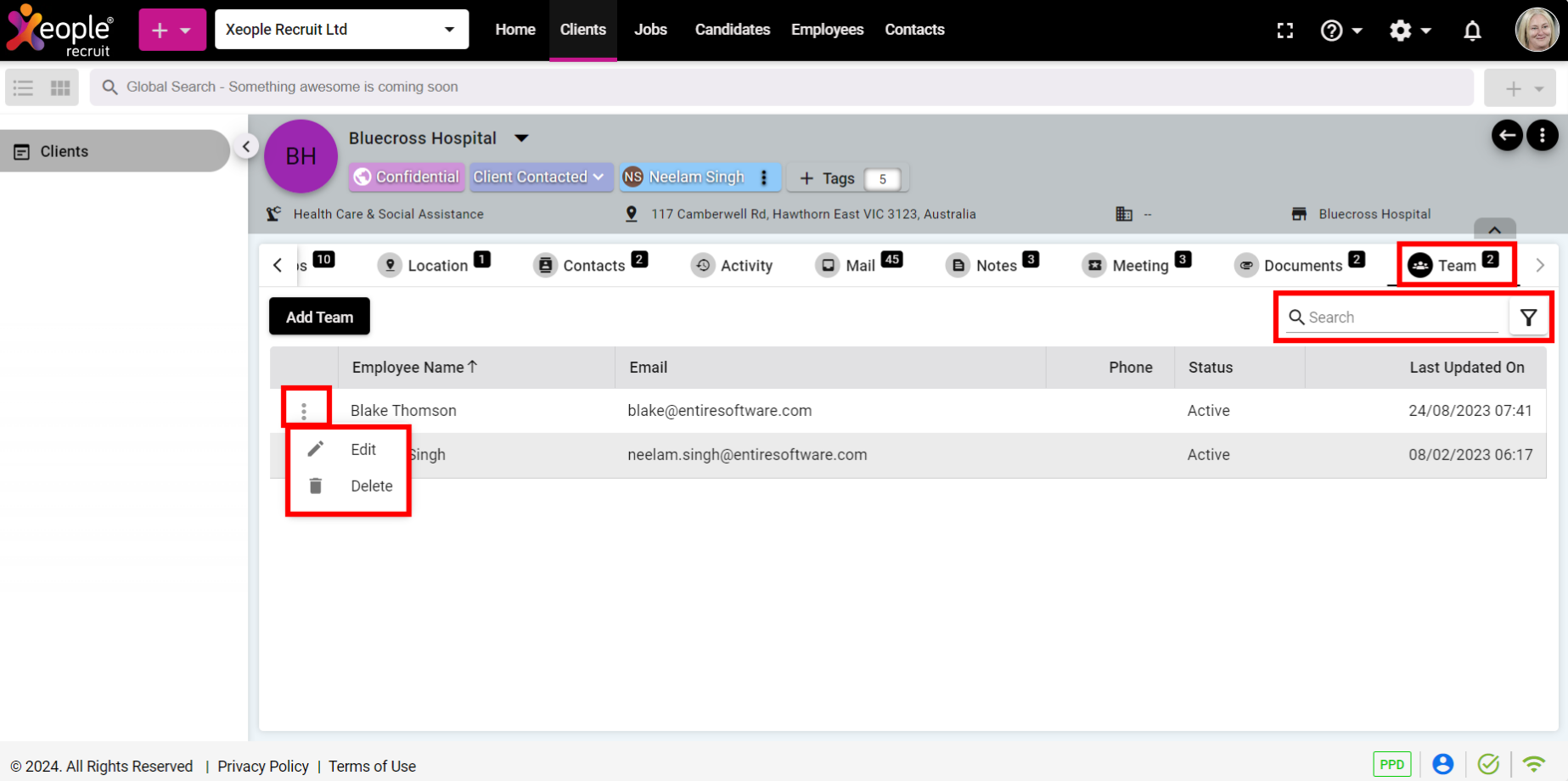Open the Mail tab
1568x781 pixels.
pos(859,265)
